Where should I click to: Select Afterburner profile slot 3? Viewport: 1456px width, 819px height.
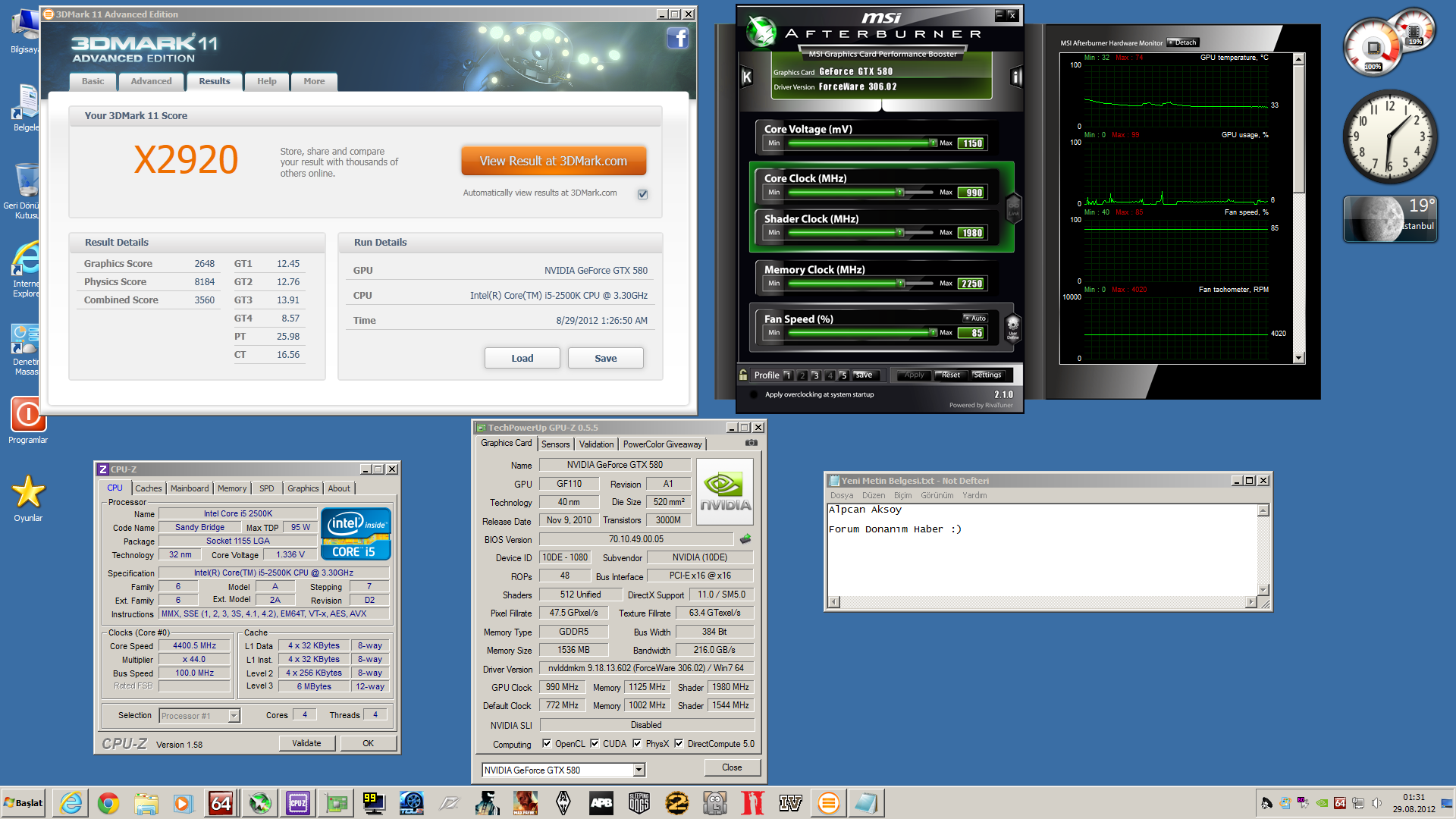pos(815,375)
